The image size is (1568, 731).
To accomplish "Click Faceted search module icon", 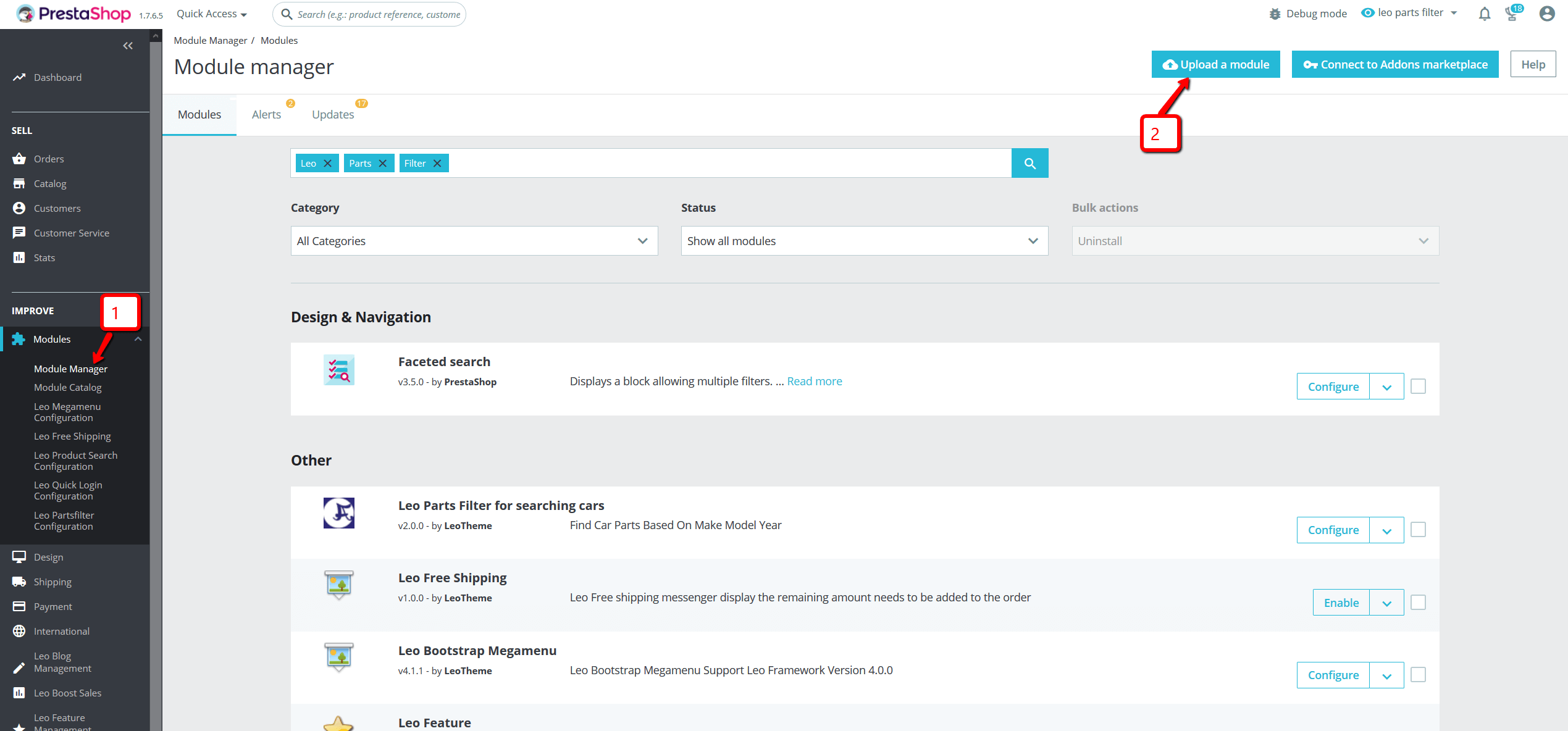I will pyautogui.click(x=339, y=370).
